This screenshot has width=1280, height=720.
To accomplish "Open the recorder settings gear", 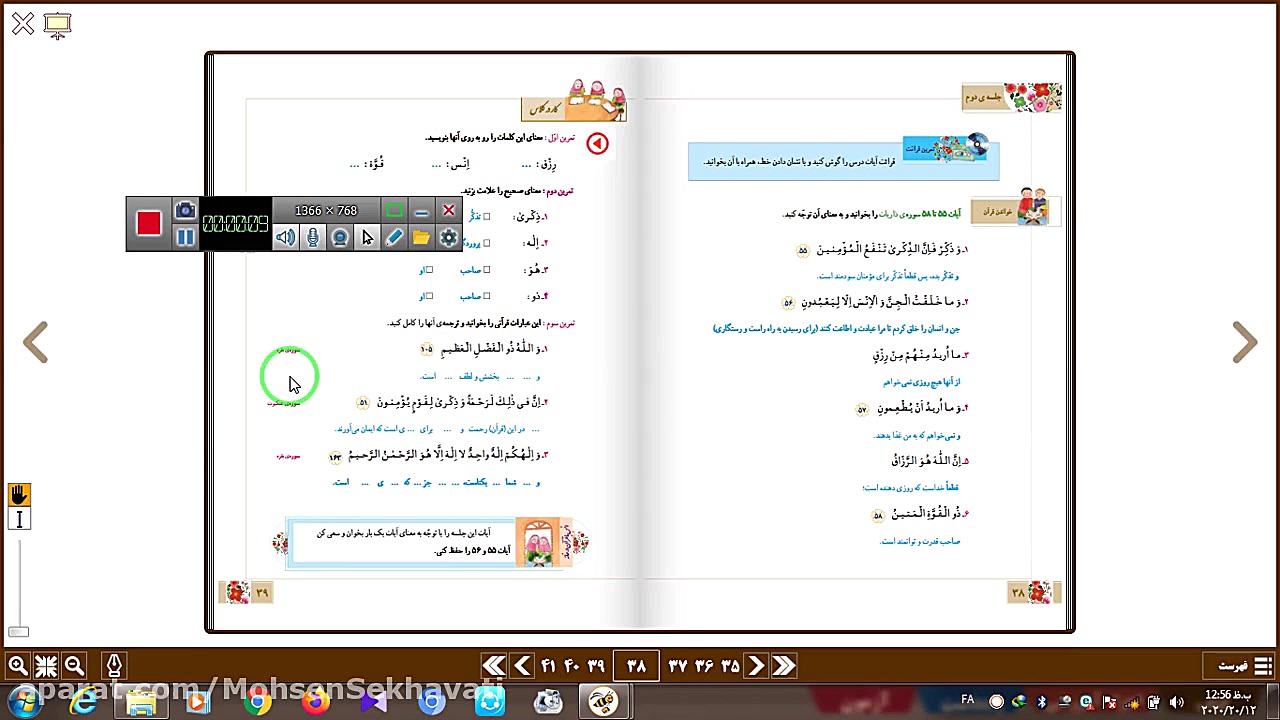I will point(448,237).
